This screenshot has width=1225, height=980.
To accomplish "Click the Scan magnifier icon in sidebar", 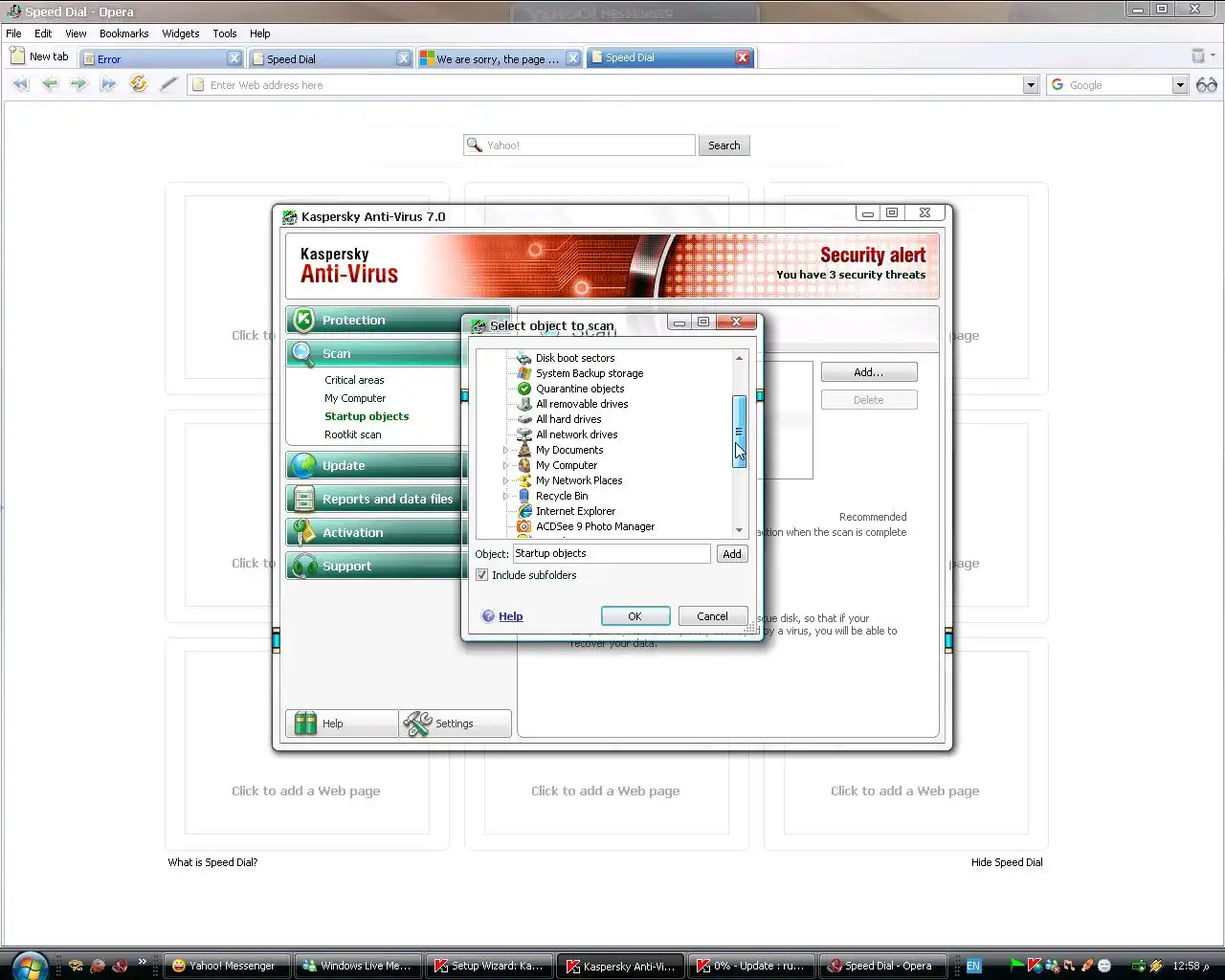I will tap(303, 354).
